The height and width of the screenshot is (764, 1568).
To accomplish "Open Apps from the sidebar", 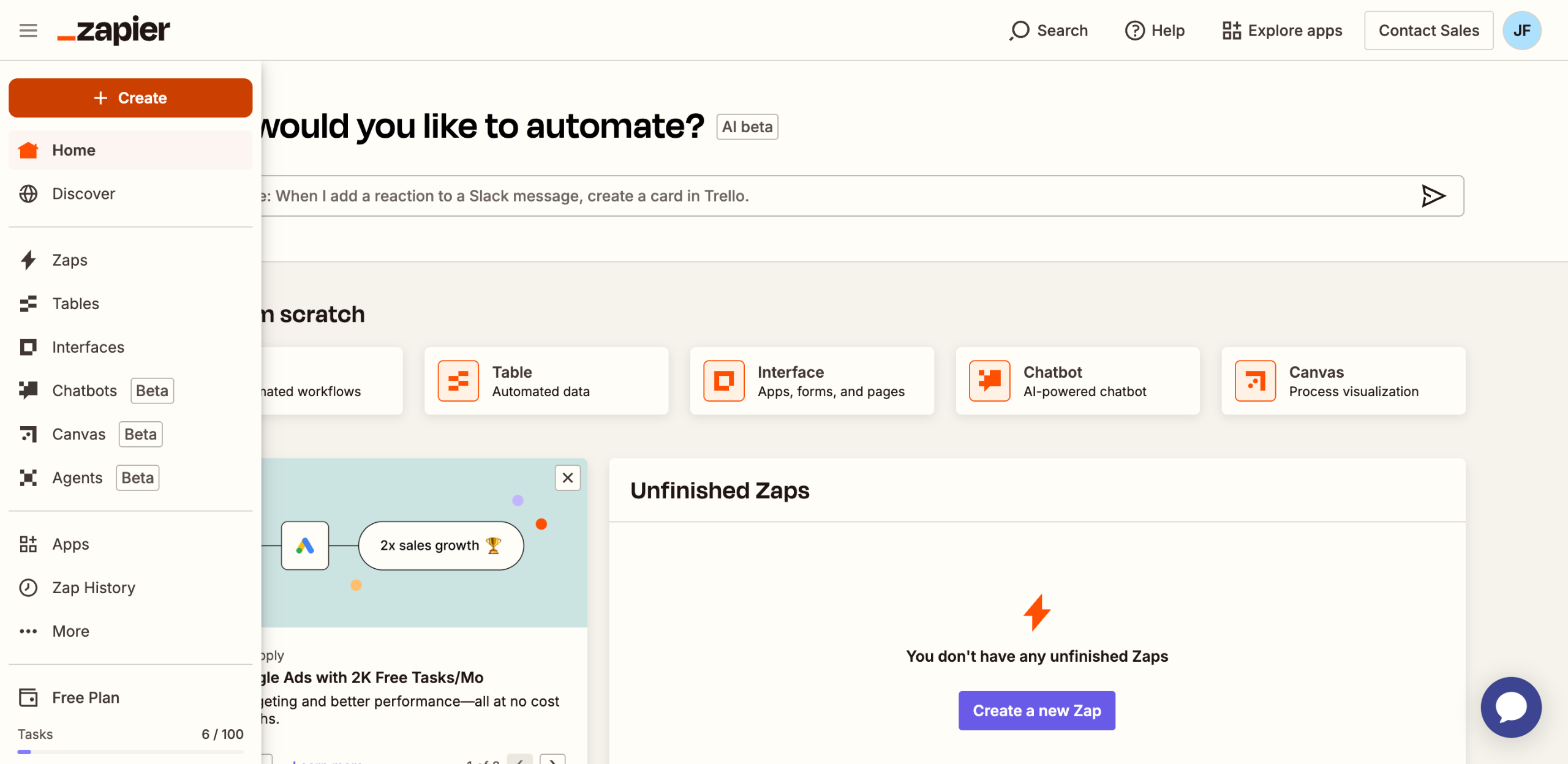I will coord(70,544).
